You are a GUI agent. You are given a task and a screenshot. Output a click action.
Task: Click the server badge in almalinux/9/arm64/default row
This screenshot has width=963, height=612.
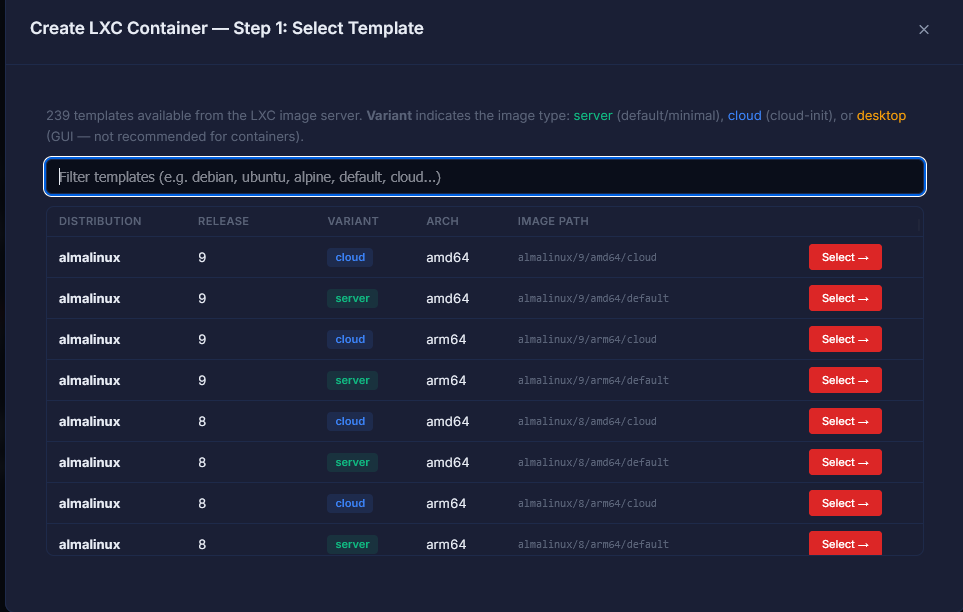[353, 380]
